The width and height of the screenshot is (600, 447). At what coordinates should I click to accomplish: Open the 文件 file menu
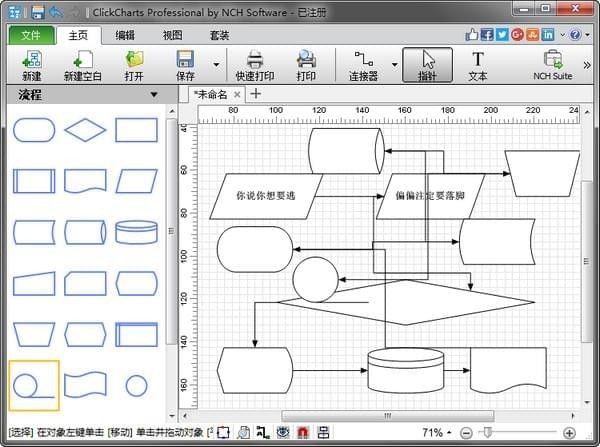pos(31,35)
